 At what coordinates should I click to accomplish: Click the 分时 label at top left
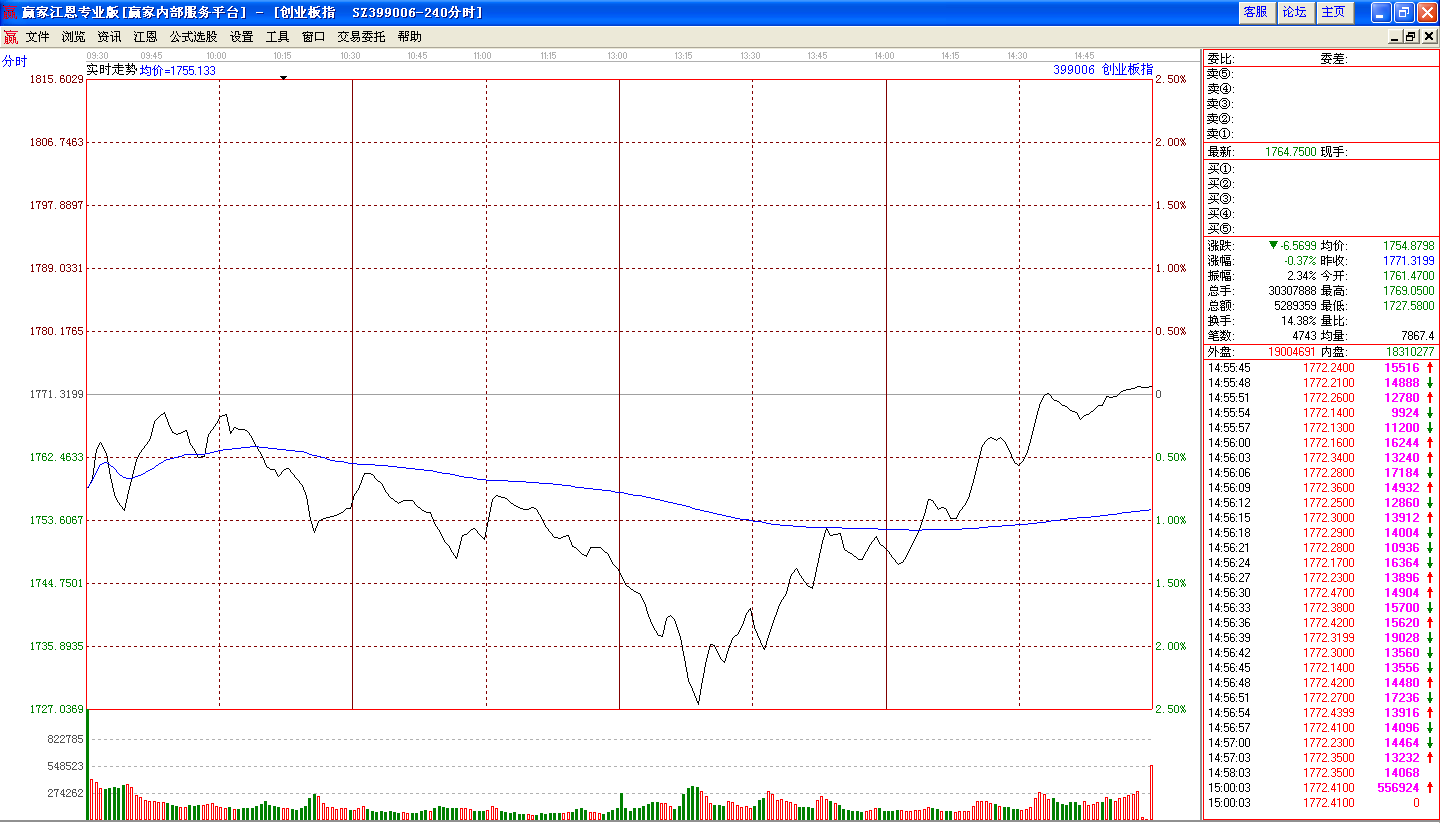[x=15, y=61]
